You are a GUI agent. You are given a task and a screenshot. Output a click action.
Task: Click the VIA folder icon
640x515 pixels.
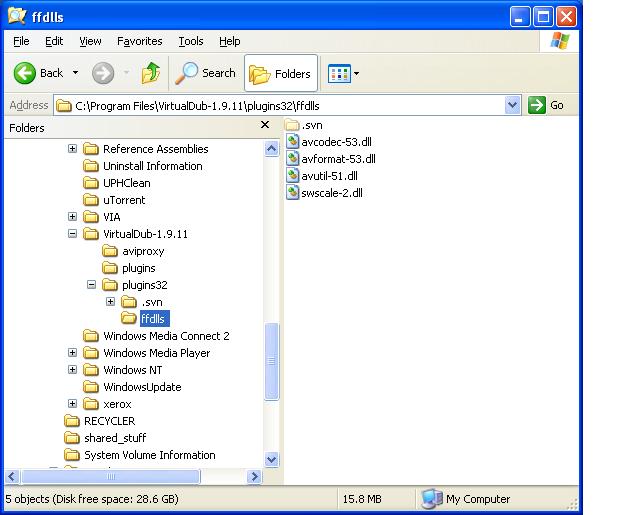pos(91,217)
